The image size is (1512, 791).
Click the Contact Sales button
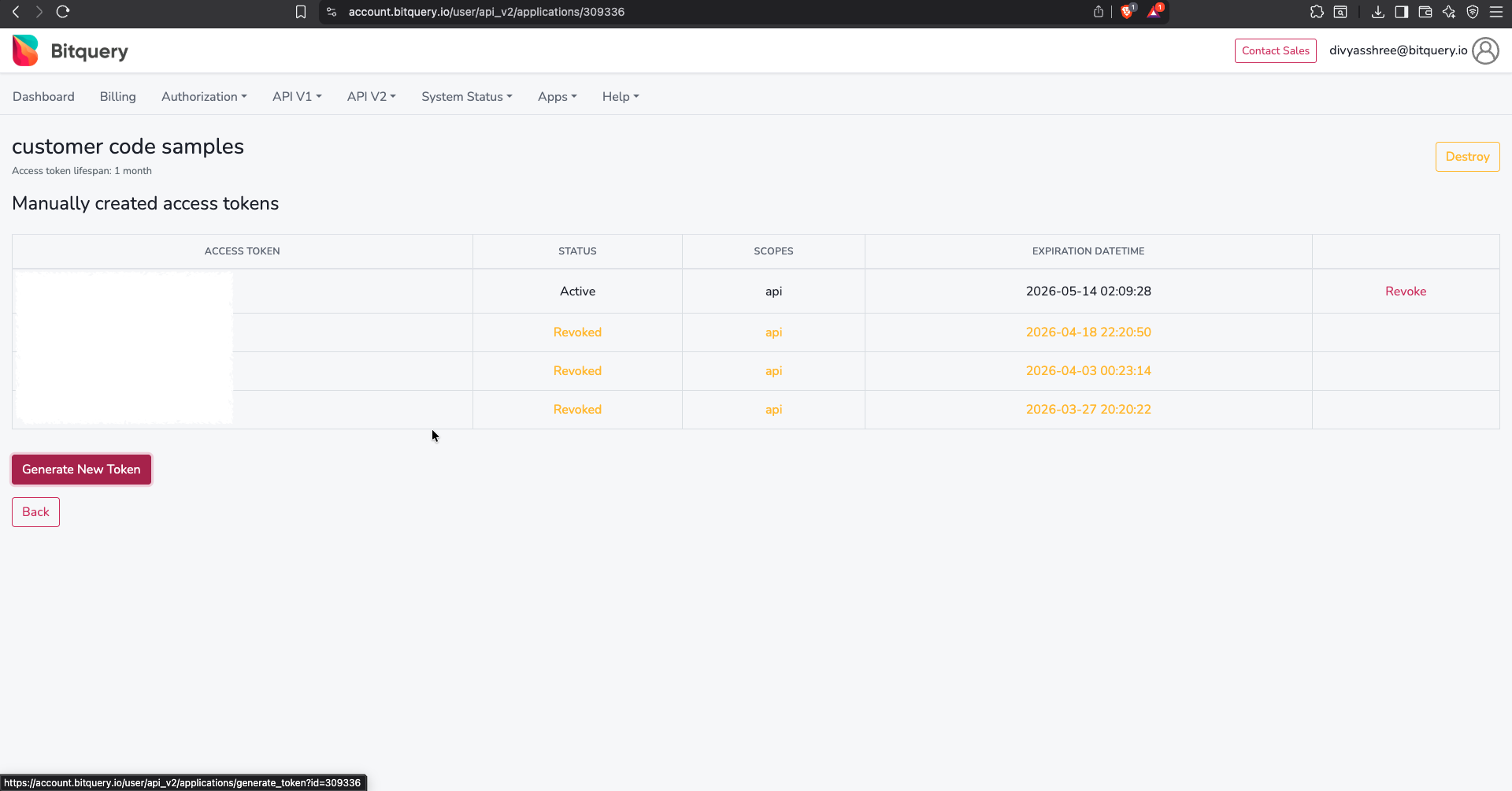1275,50
